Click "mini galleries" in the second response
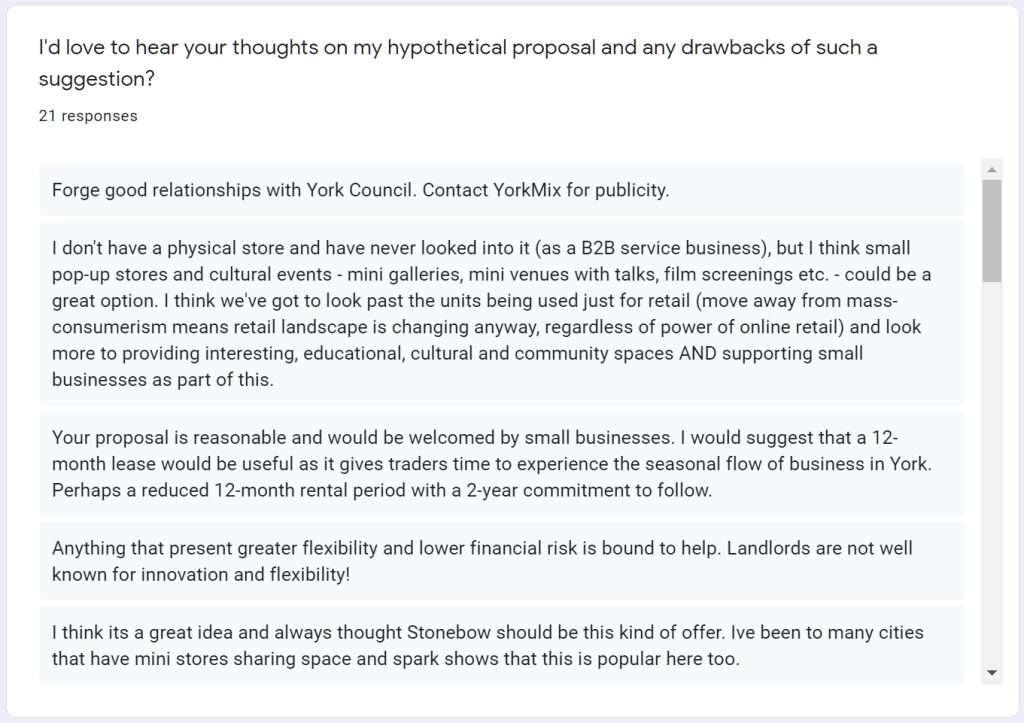Screen dimensions: 1024x723 point(372,274)
